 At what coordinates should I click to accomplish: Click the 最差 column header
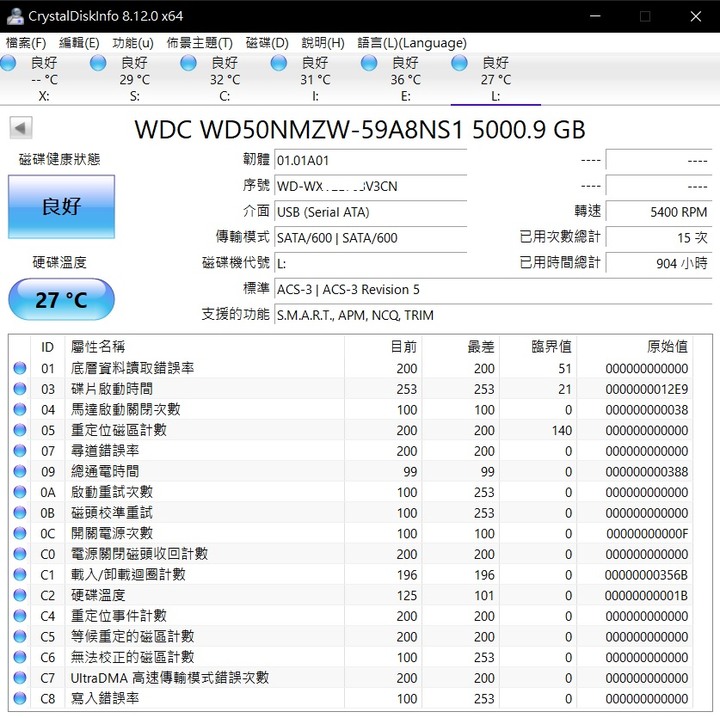click(461, 347)
